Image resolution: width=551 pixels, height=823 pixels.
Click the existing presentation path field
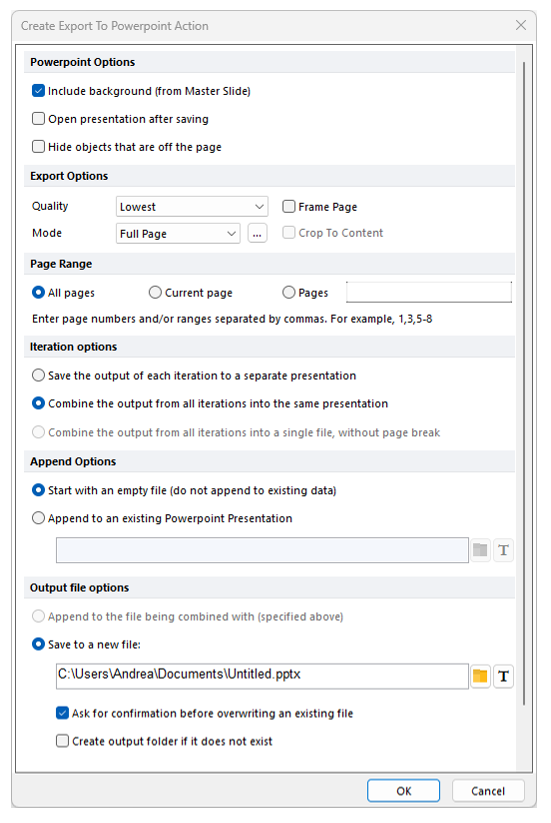[x=262, y=550]
